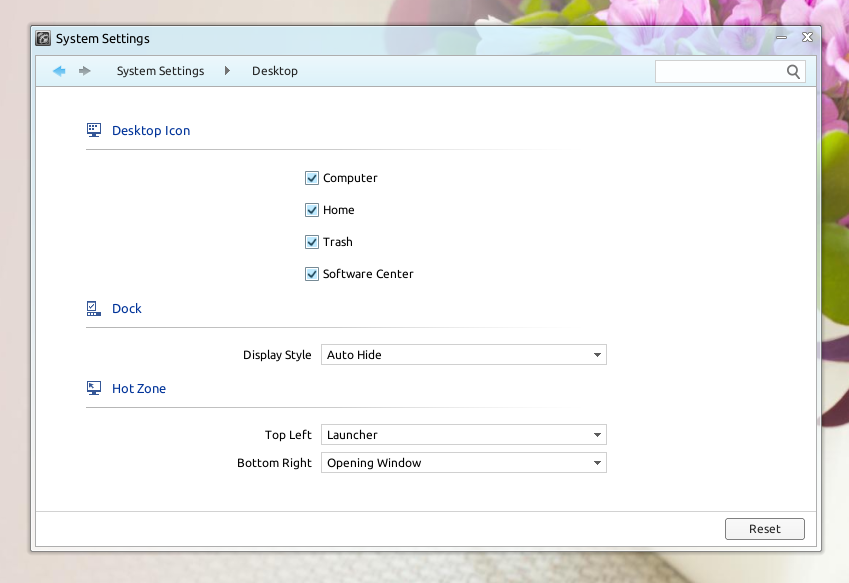The image size is (849, 583).
Task: Click the forward navigation arrow
Action: click(85, 71)
